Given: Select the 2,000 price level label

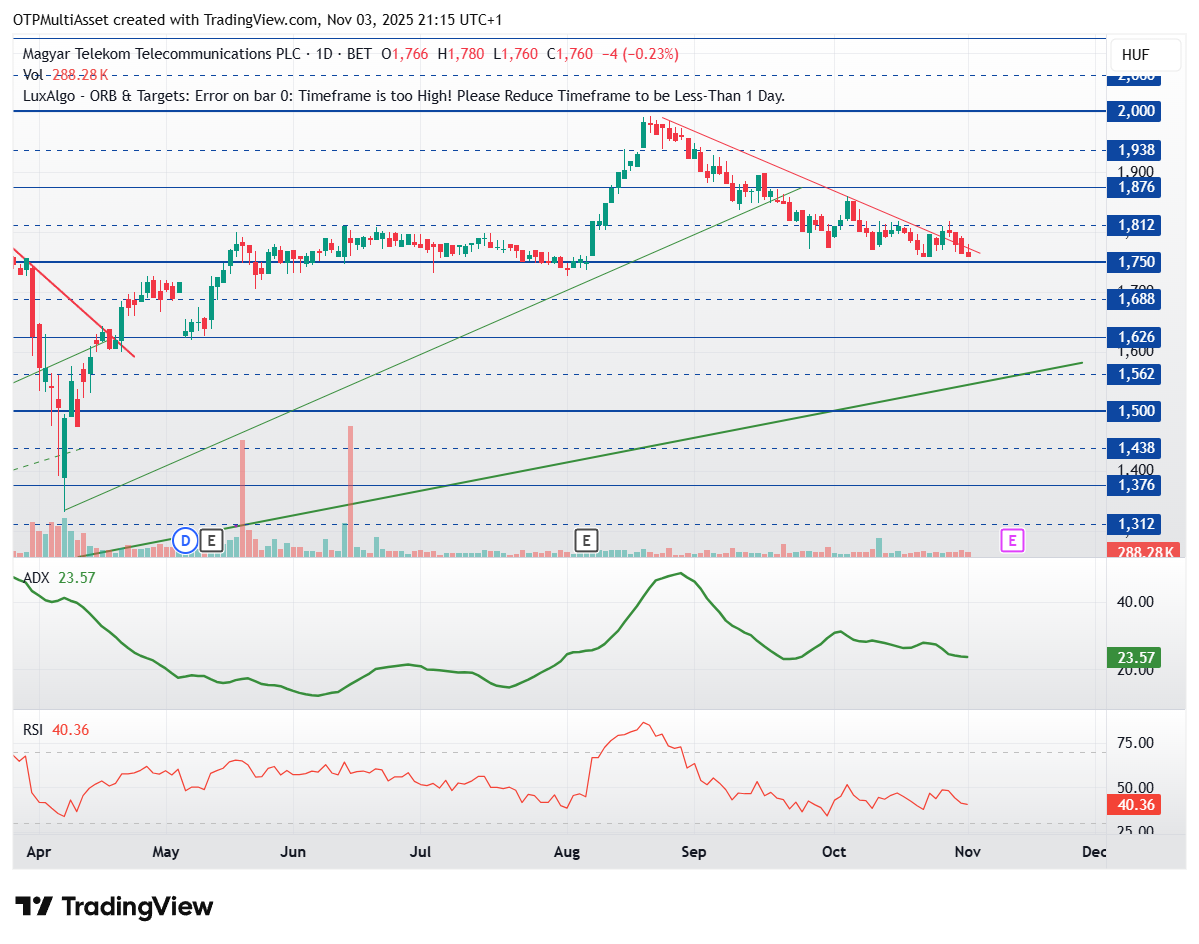Looking at the screenshot, I should coord(1135,111).
